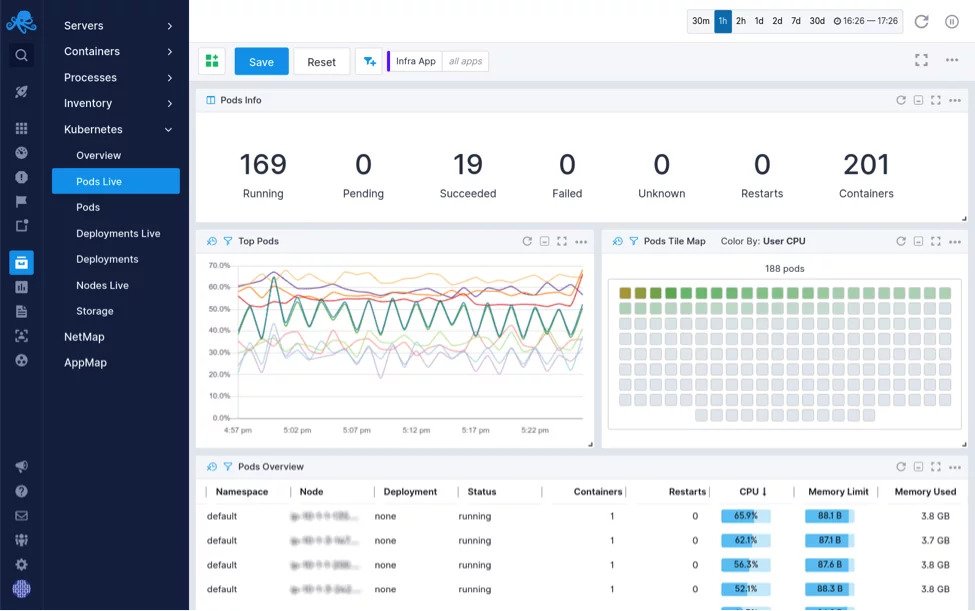
Task: Open the filter icon on Pods Overview
Action: point(227,466)
